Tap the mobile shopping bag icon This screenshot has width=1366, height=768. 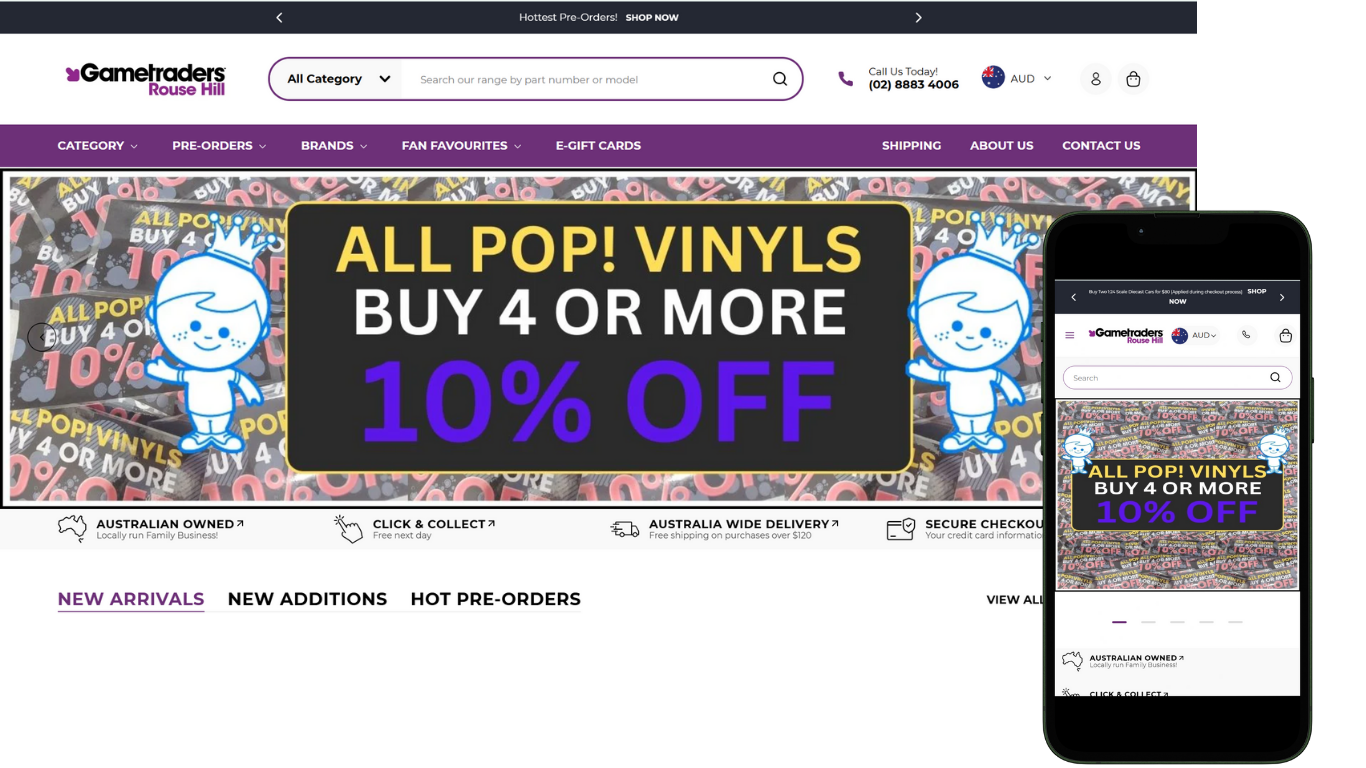click(x=1285, y=335)
